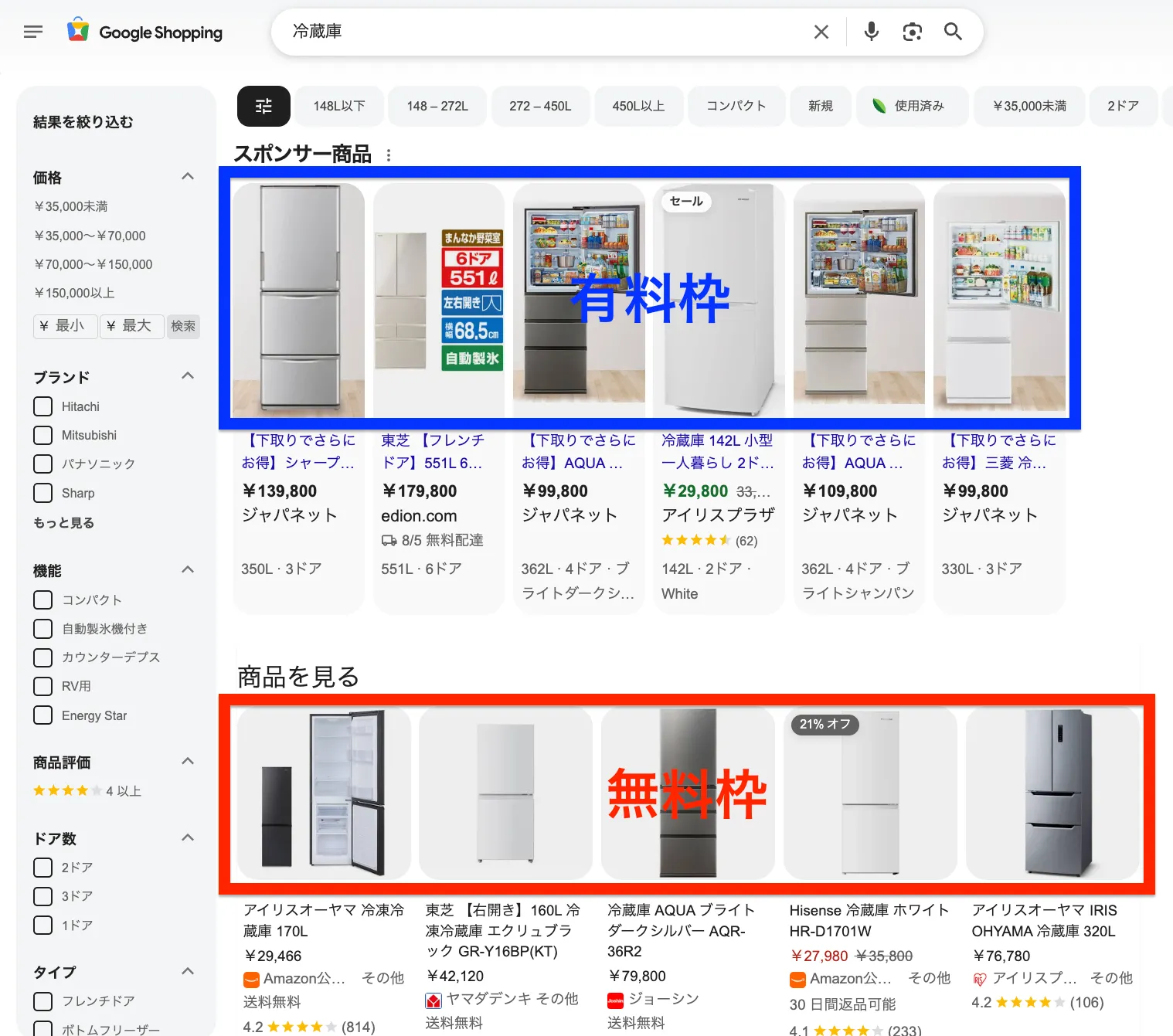
Task: Click the 最大 maximum price field
Action: 132,326
